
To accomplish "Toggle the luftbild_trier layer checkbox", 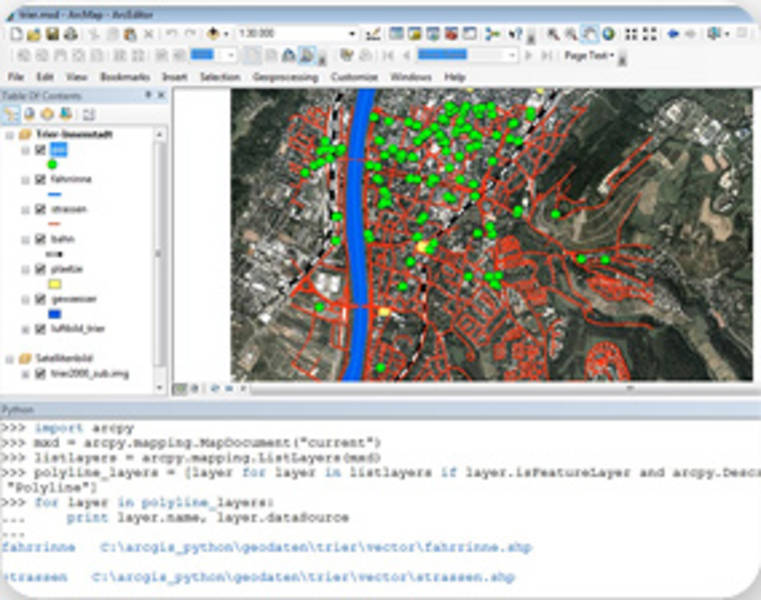I will 40,330.
